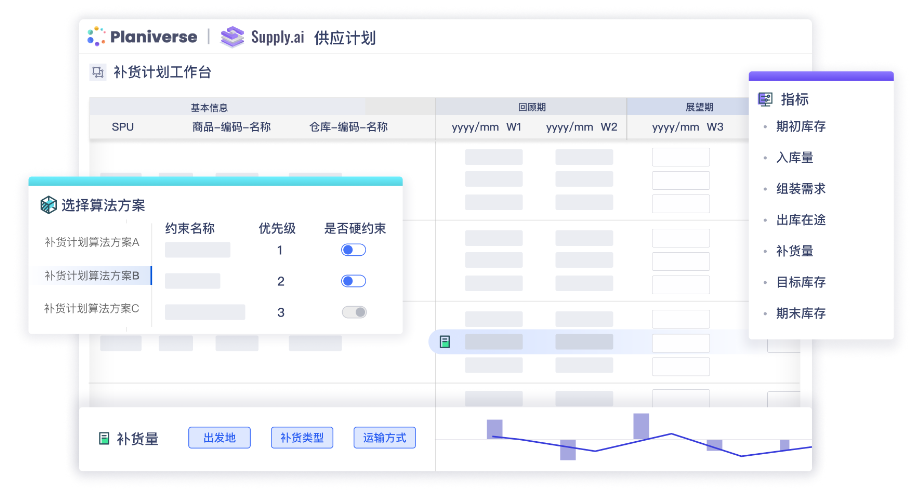This screenshot has height=499, width=922.
Task: Click the Planiverse logo icon
Action: [x=97, y=37]
